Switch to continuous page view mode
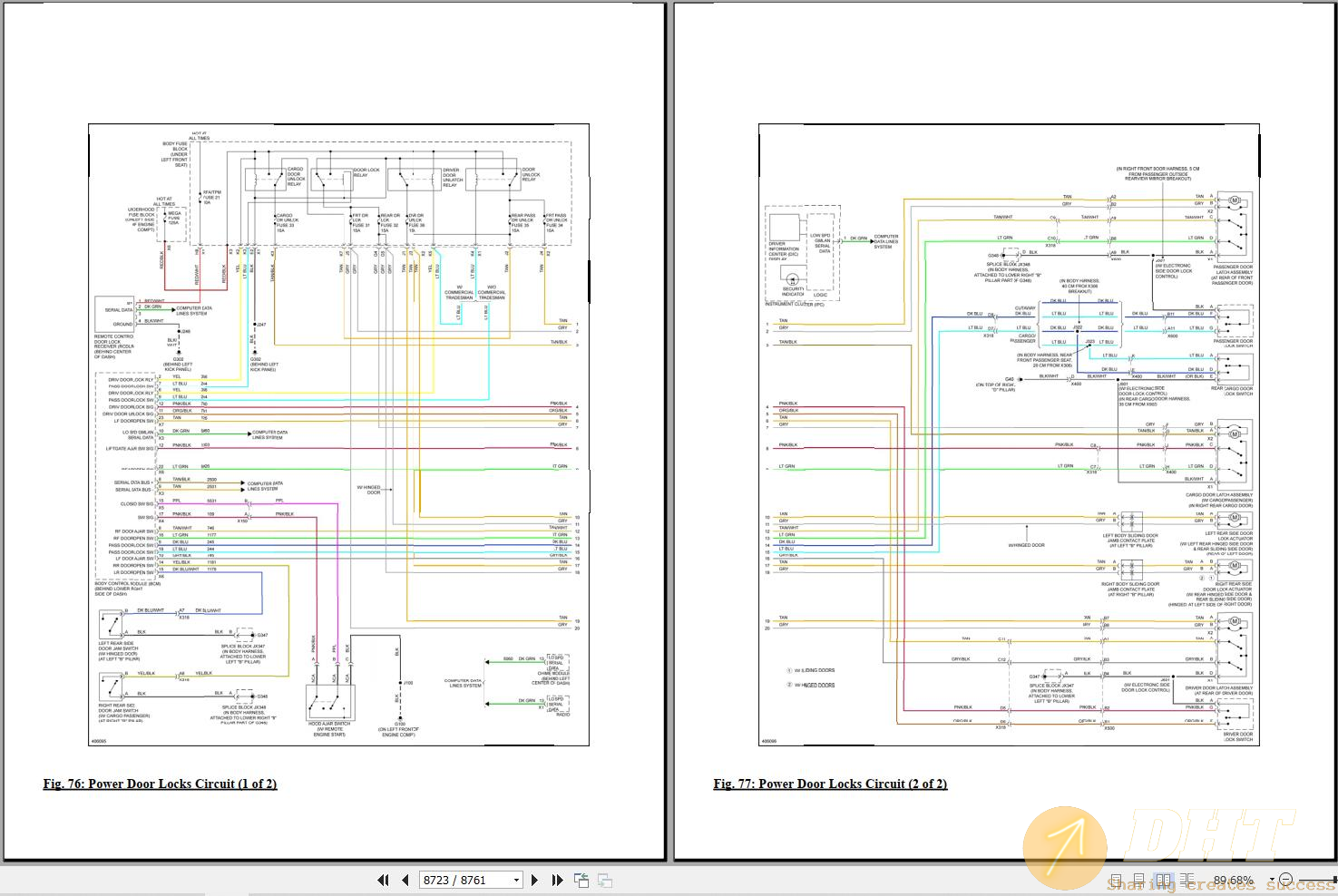This screenshot has width=1338, height=896. point(1139,880)
